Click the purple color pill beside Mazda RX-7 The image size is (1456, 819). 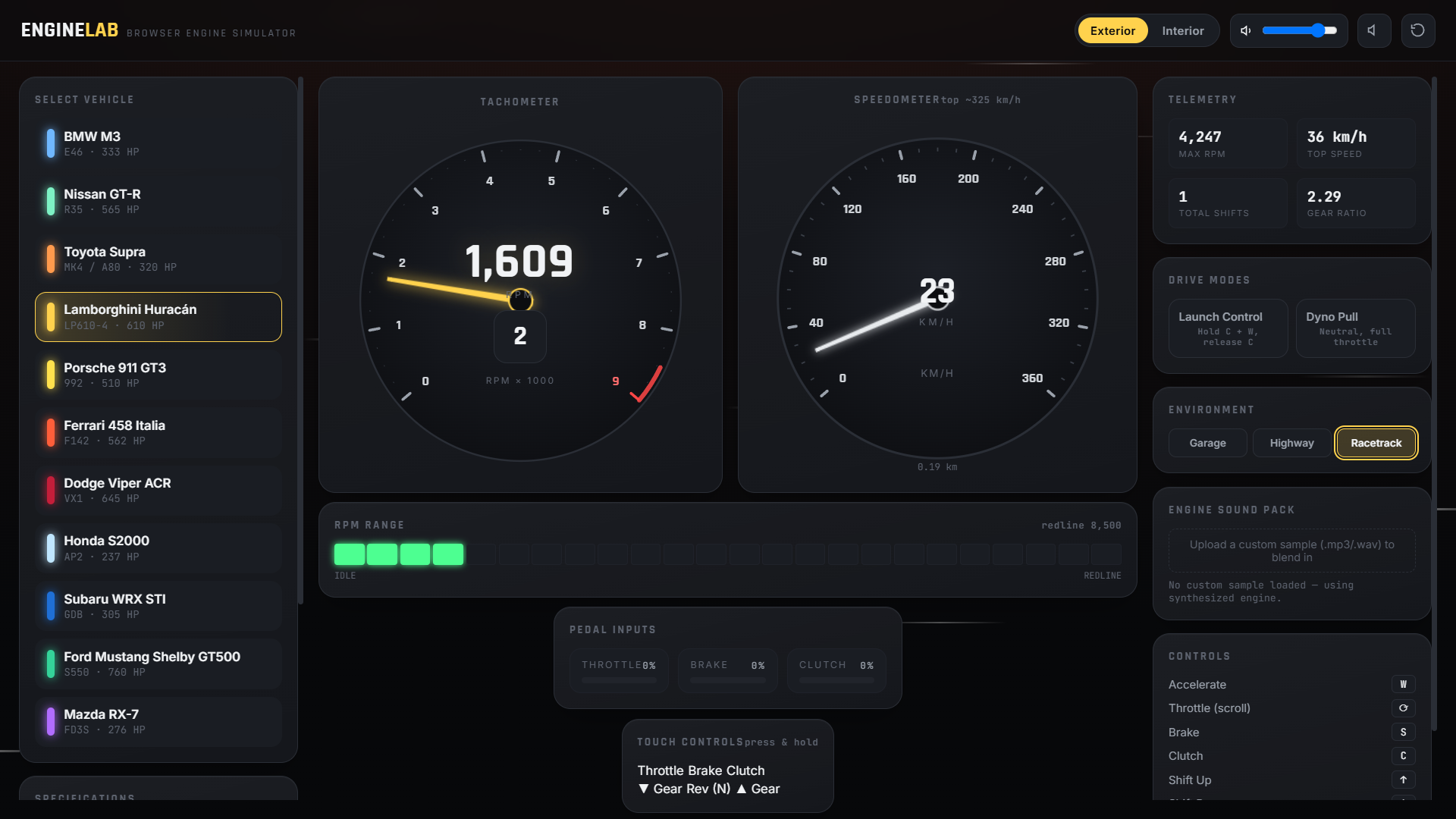[51, 721]
